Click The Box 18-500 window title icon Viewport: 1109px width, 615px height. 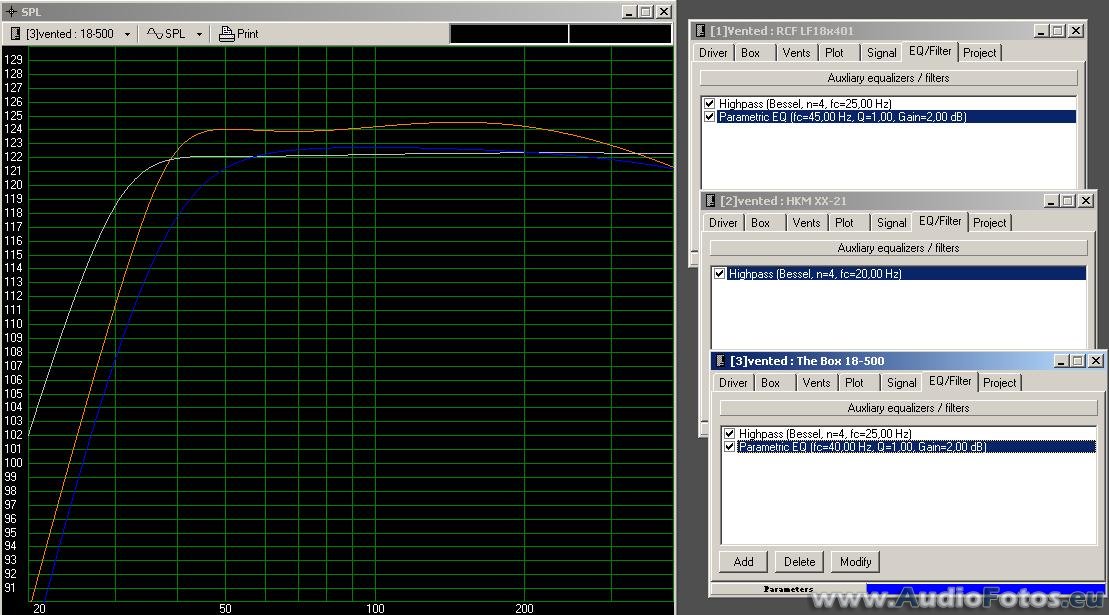[x=721, y=361]
